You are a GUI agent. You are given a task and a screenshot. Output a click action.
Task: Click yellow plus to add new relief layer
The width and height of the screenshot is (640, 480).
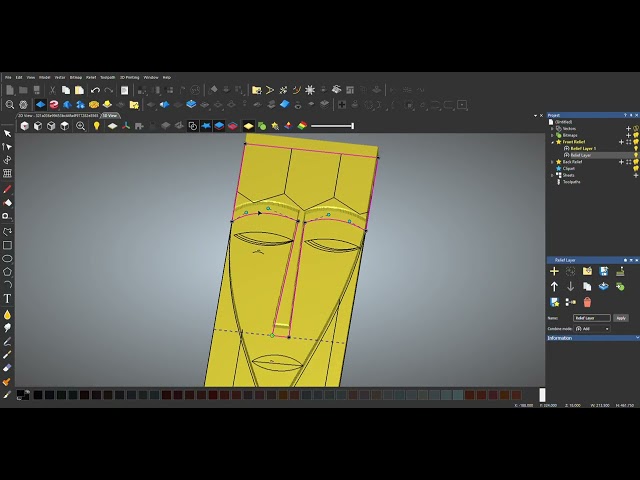click(x=554, y=271)
